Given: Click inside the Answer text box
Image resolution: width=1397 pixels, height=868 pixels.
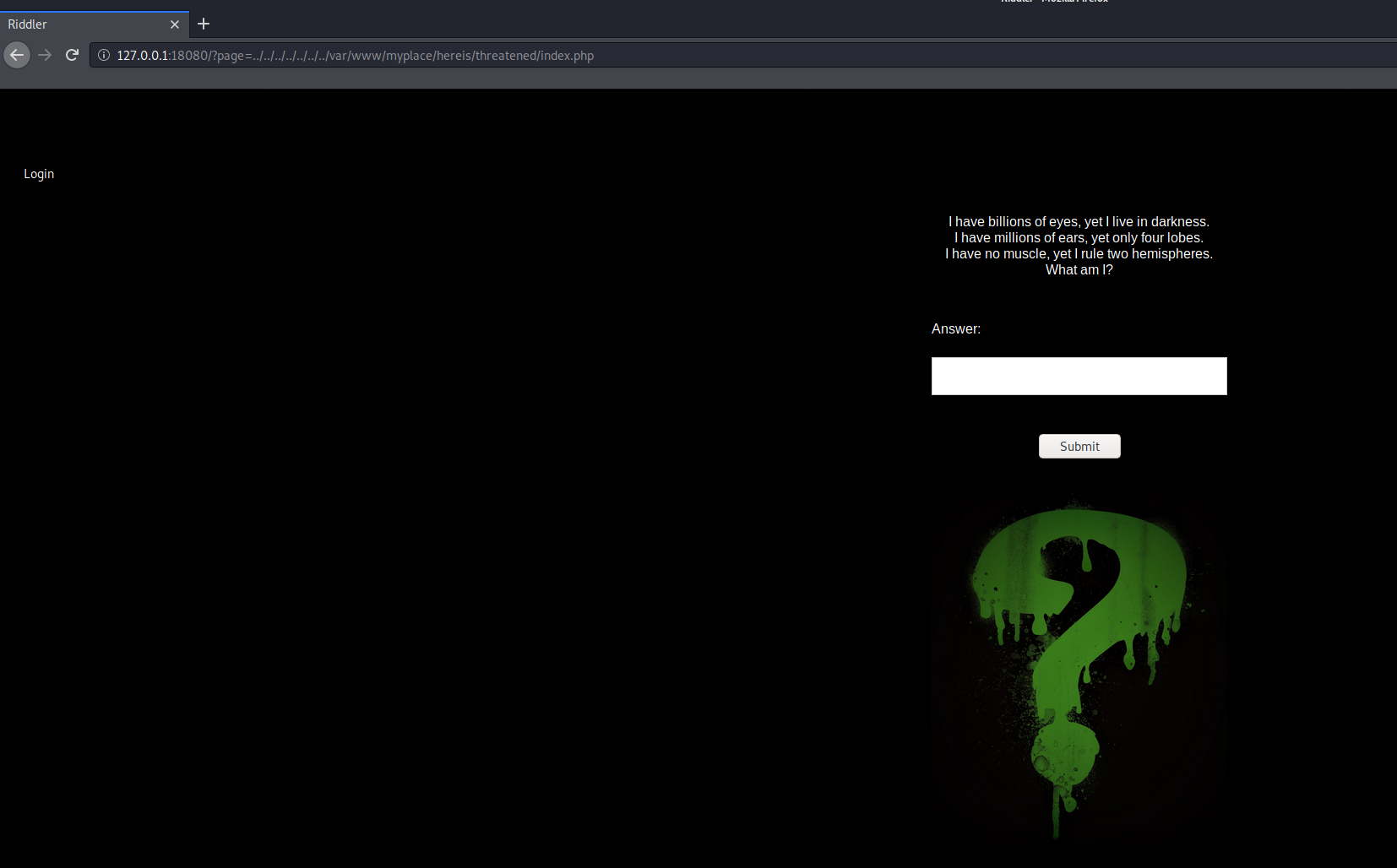Looking at the screenshot, I should coord(1079,376).
